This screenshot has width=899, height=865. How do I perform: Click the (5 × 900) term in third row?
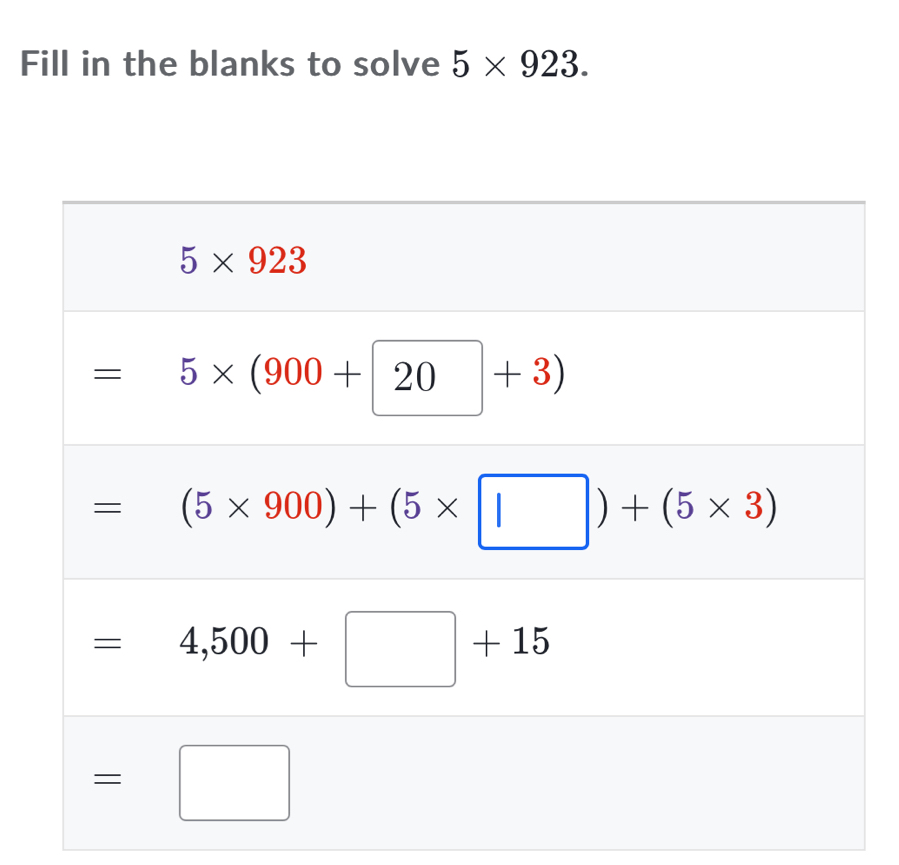[x=255, y=510]
